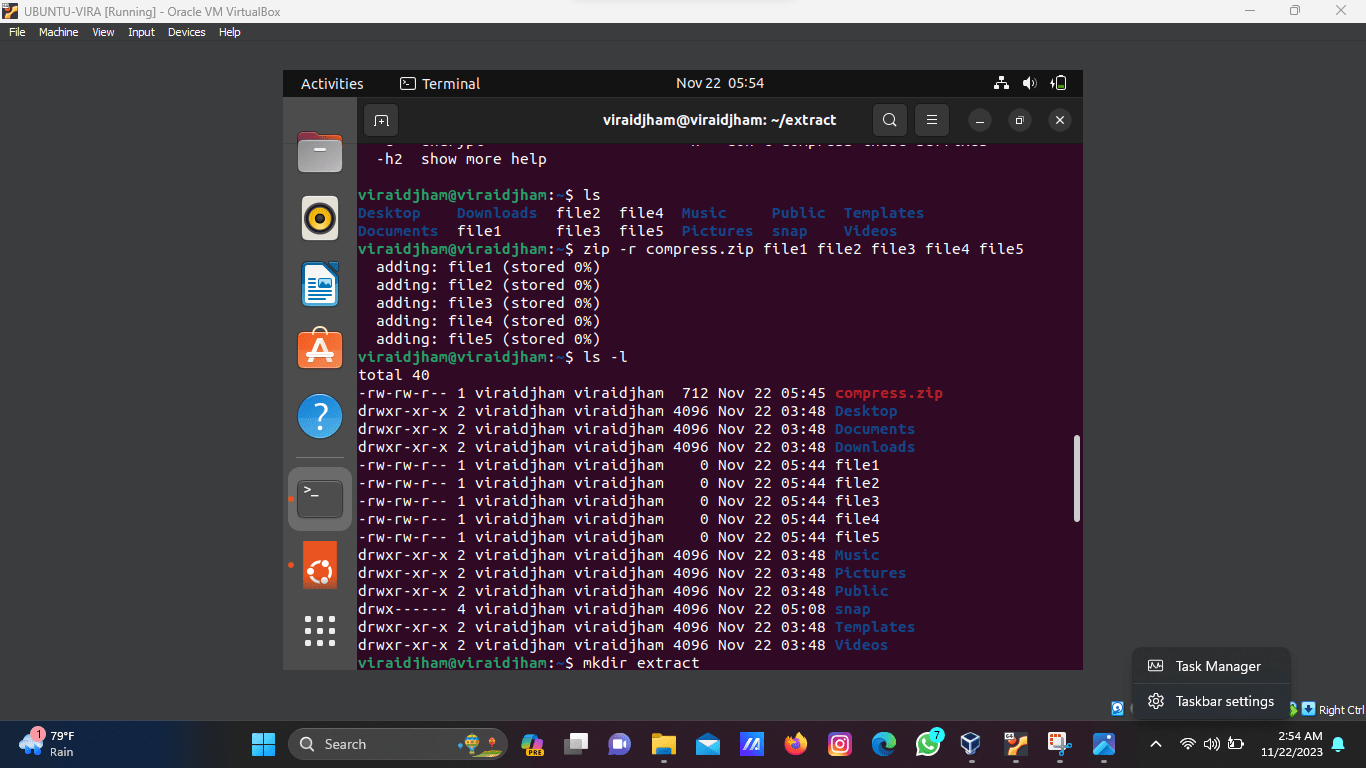
Task: Click '-h2 show more help' line
Action: pos(462,159)
